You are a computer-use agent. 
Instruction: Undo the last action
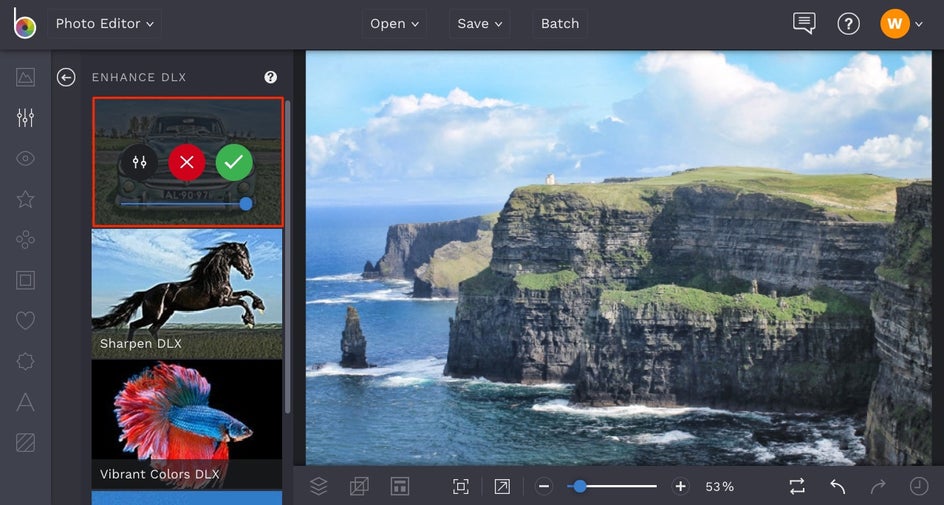point(837,486)
